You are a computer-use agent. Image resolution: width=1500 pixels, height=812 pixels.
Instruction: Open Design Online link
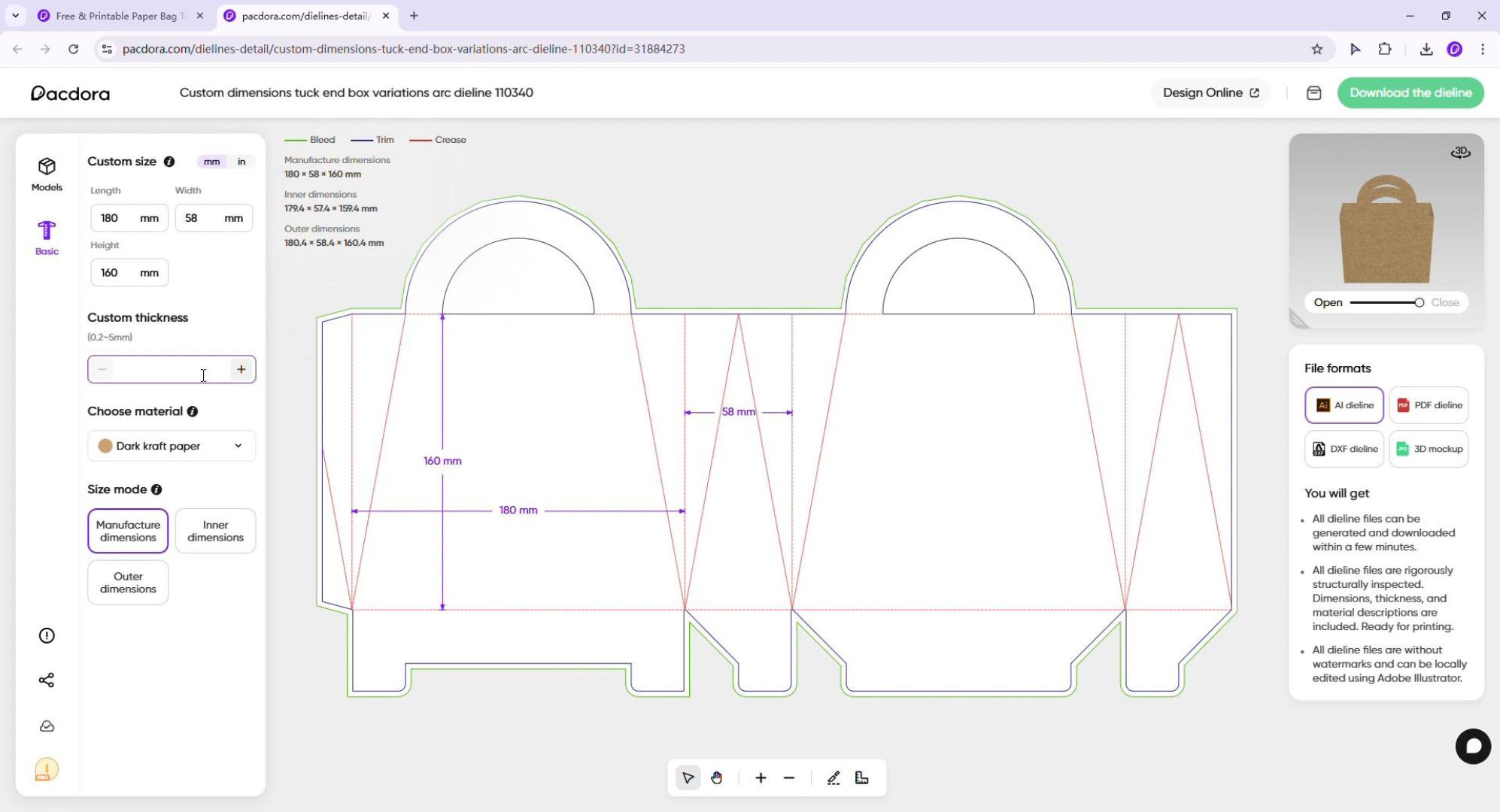(x=1210, y=92)
